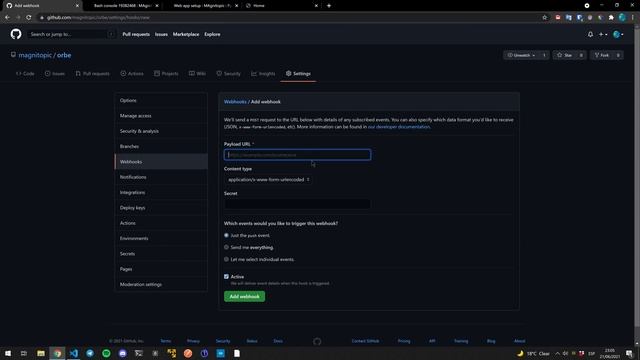Bookmark this page with the star icon
Image resolution: width=640 pixels, height=360 pixels.
point(544,18)
